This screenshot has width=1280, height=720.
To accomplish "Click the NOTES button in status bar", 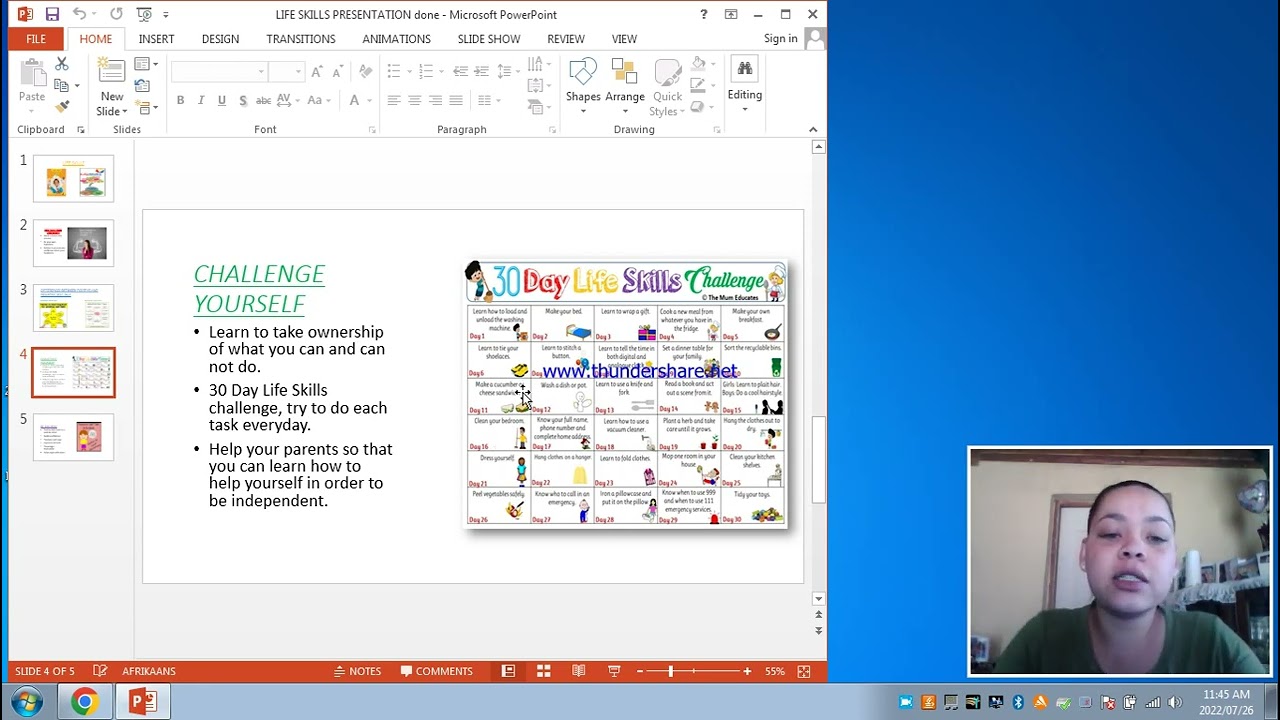I will pyautogui.click(x=357, y=671).
